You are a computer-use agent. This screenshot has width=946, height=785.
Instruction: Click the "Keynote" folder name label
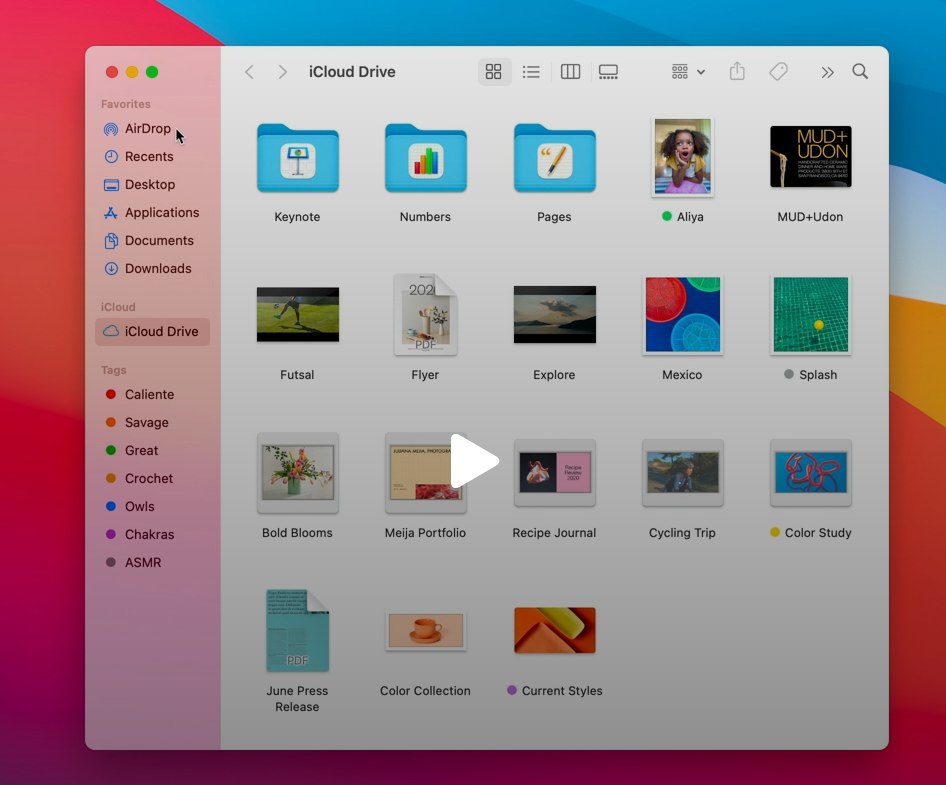click(297, 217)
